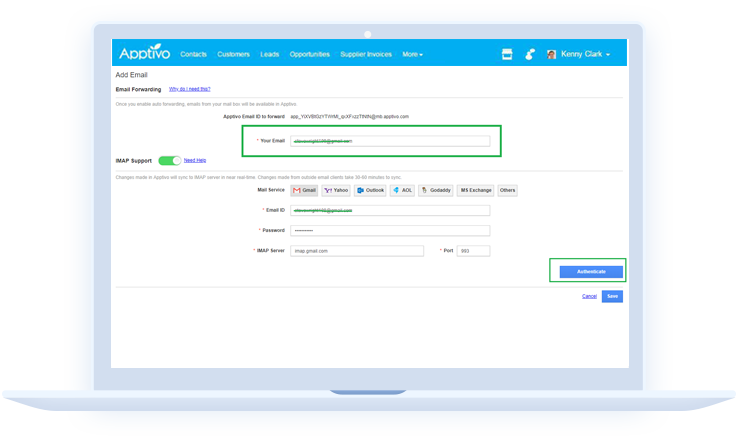The height and width of the screenshot is (441, 737).
Task: Select Gmail as the mail service
Action: click(303, 190)
